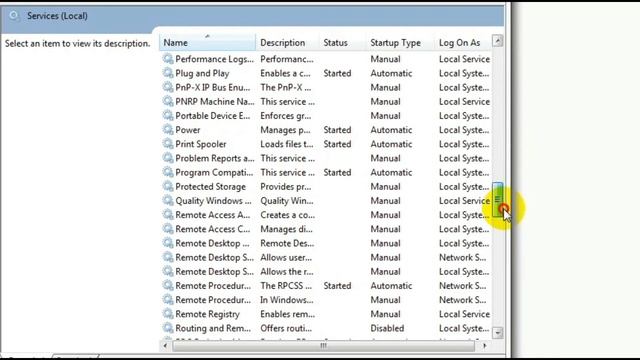Viewport: 640px width, 360px height.
Task: Click the Routing and Remote Access gear icon
Action: [x=168, y=328]
